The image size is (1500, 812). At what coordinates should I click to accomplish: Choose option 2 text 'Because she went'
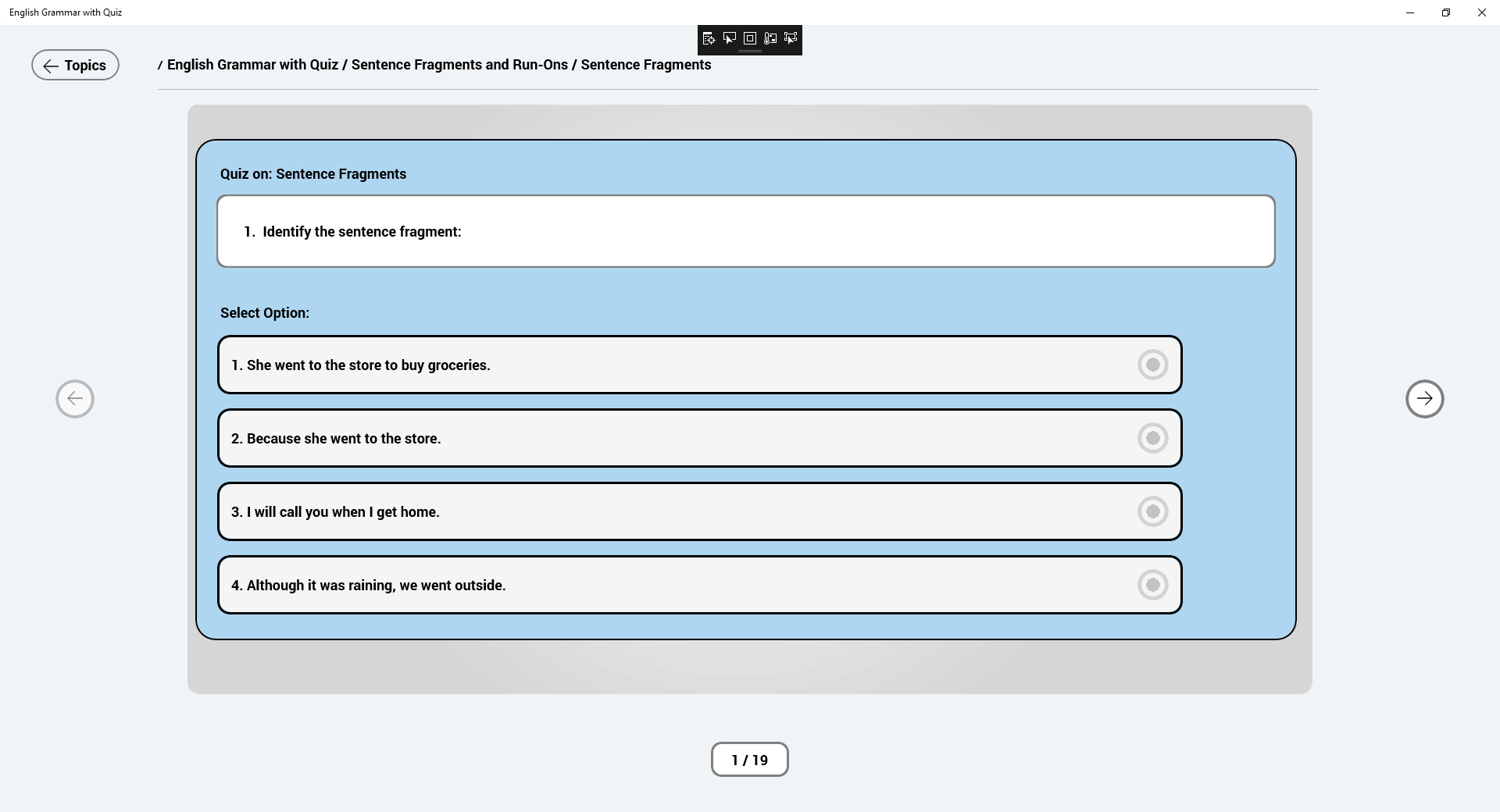pos(336,439)
